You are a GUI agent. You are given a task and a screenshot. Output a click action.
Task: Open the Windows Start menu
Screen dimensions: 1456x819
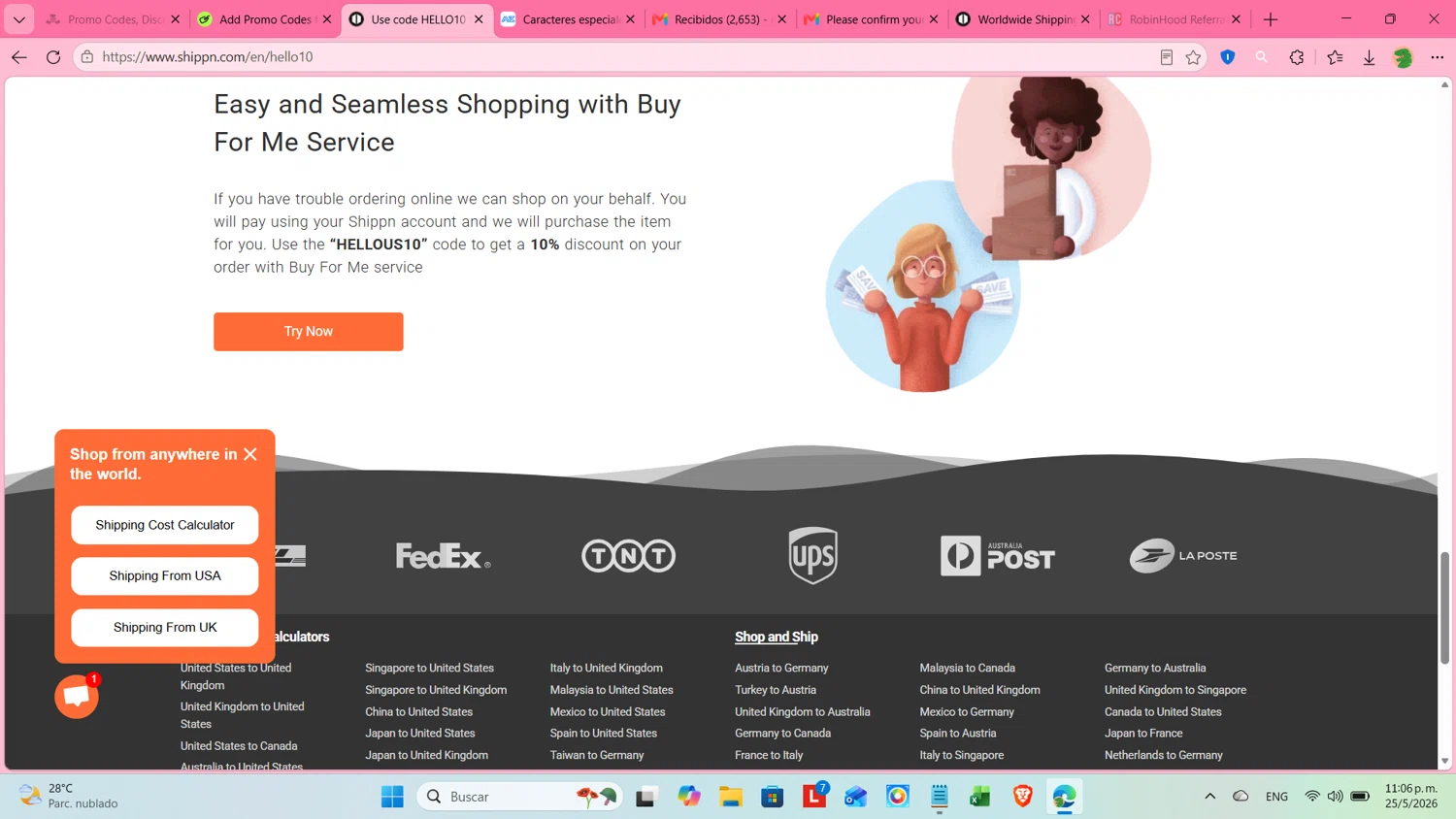(392, 797)
